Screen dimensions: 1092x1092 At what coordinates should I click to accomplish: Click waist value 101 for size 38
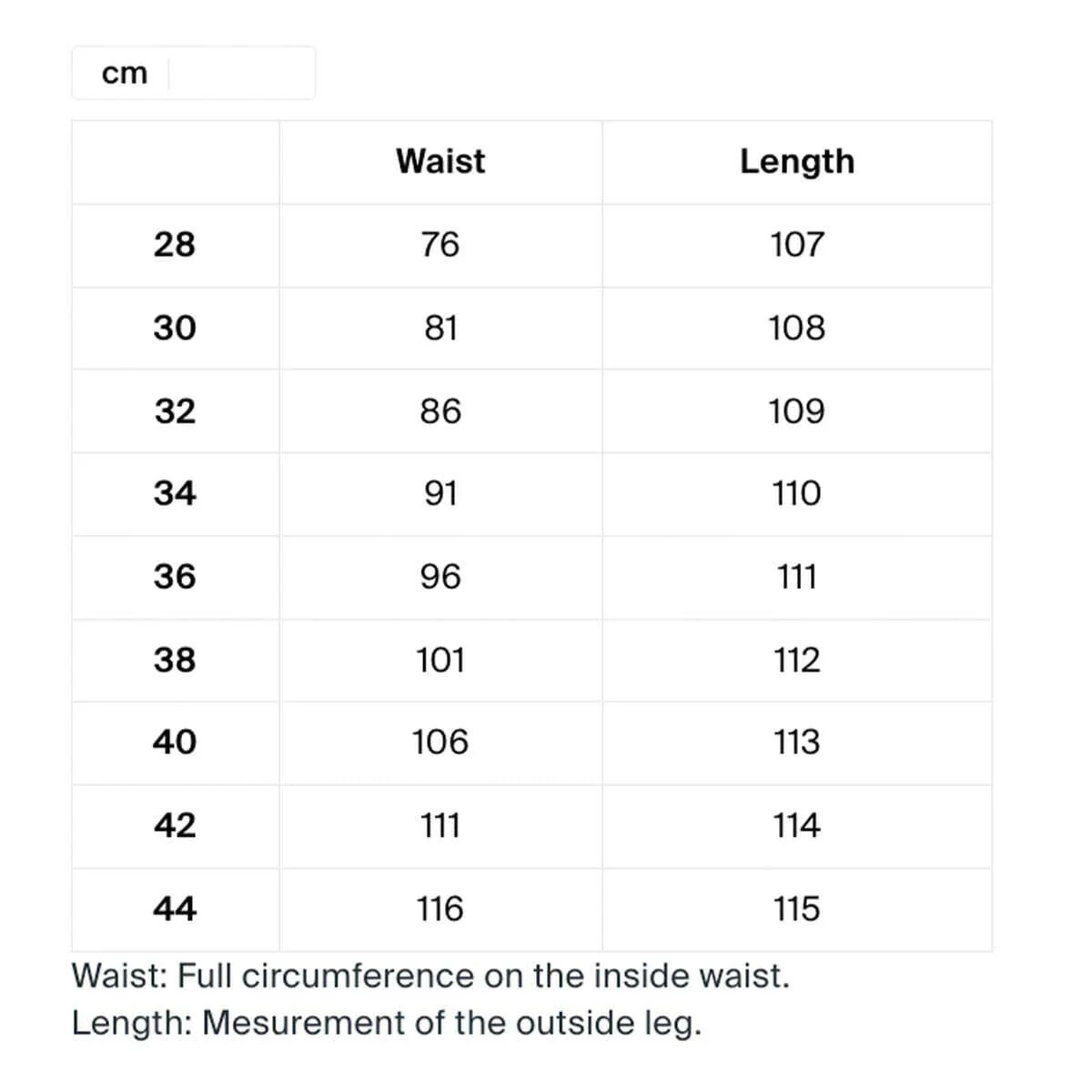coord(440,660)
